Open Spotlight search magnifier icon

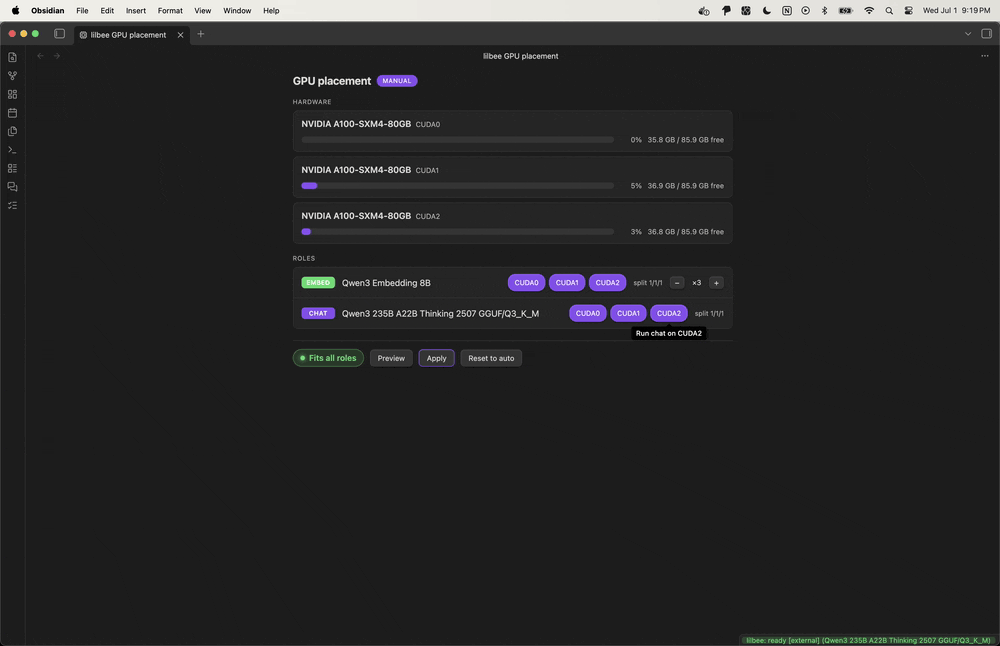[x=889, y=10]
